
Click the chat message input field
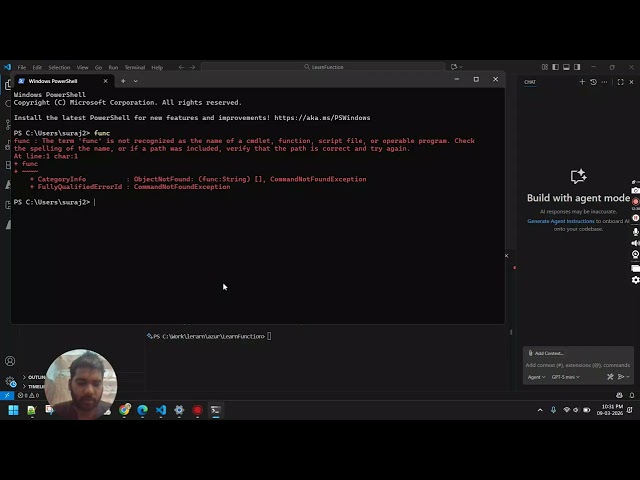pyautogui.click(x=578, y=365)
